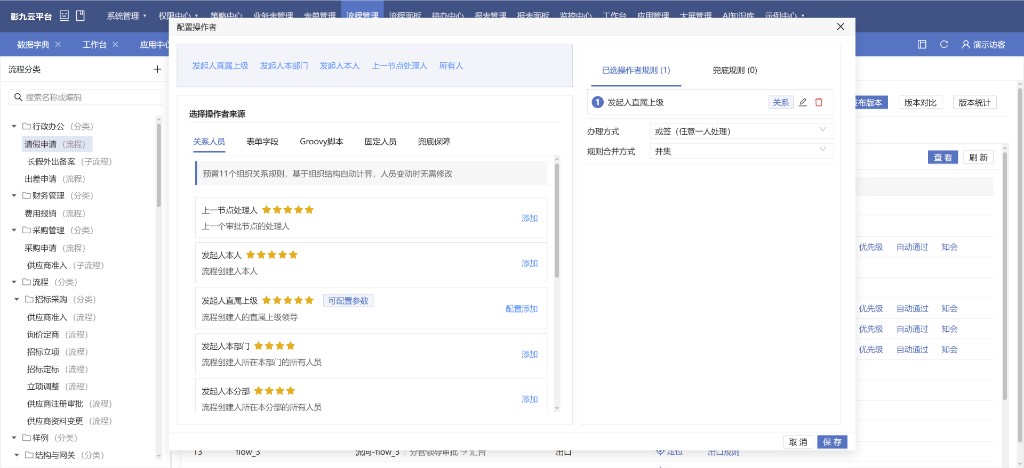Click the 刷新 button in background
The height and width of the screenshot is (468, 1024).
click(978, 157)
